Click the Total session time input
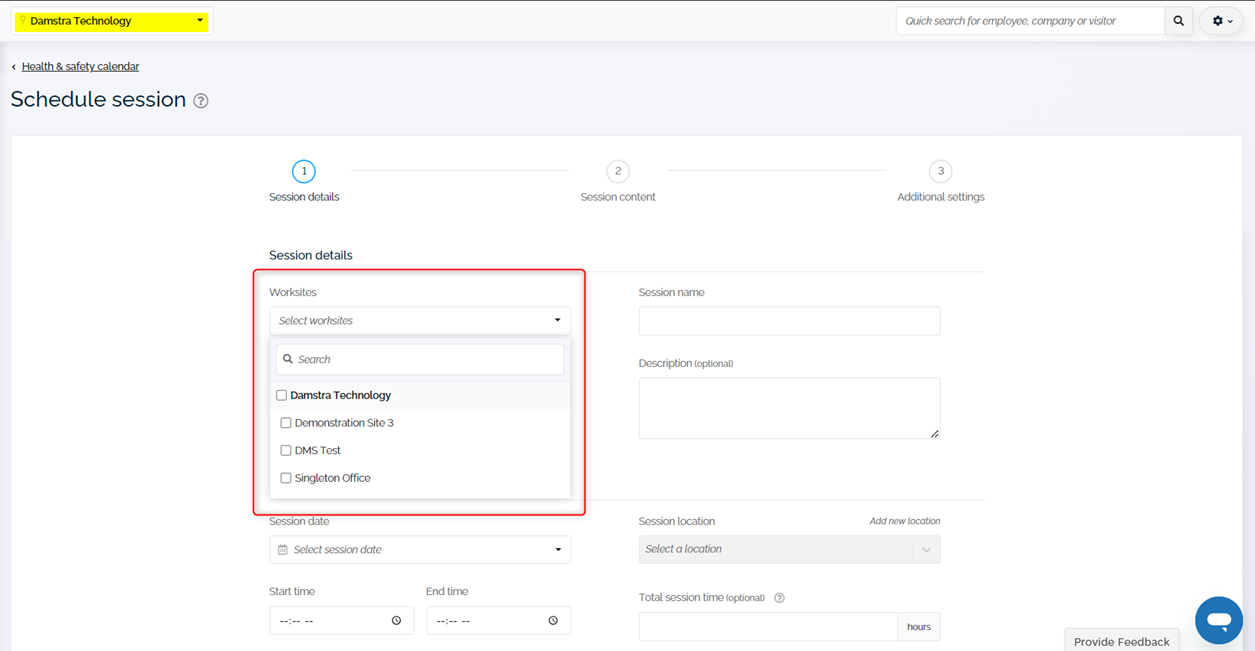1255x651 pixels. tap(768, 627)
